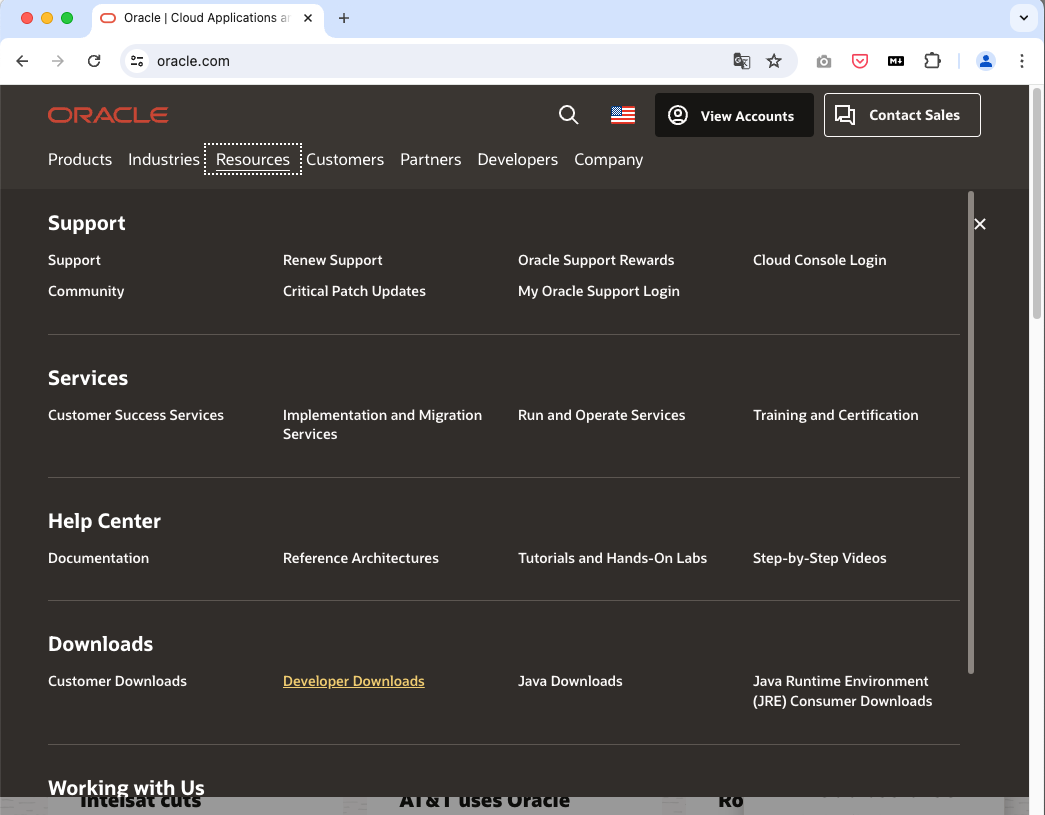Open Oracle Support Rewards link
This screenshot has width=1045, height=815.
[596, 260]
